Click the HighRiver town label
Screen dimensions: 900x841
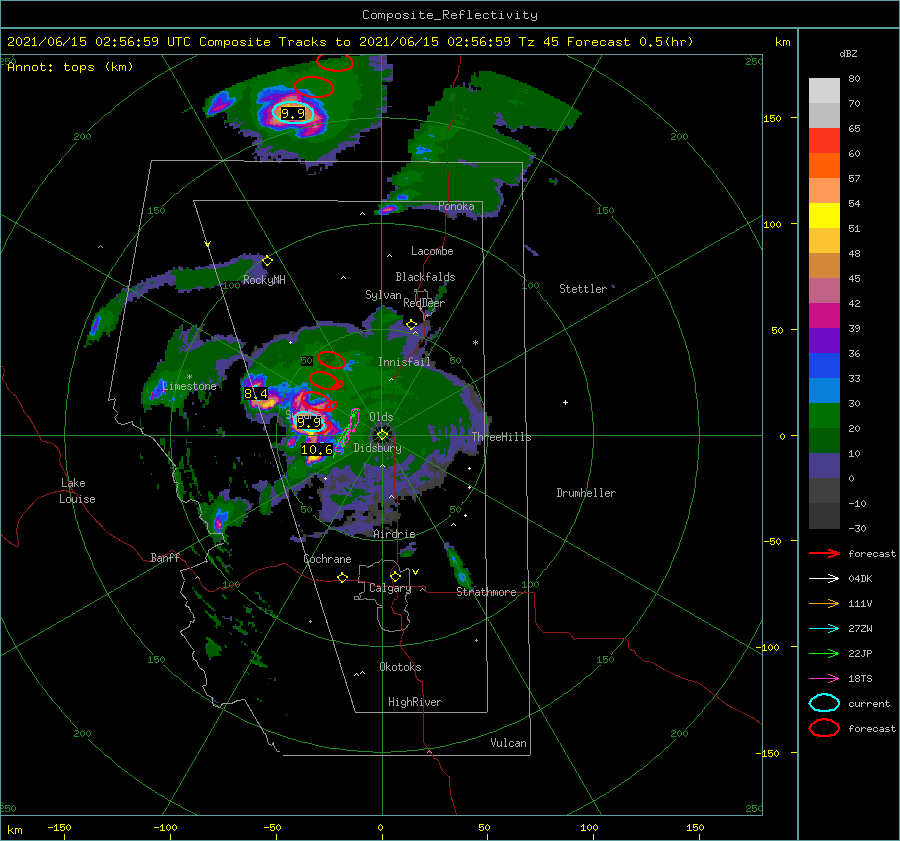click(x=415, y=702)
